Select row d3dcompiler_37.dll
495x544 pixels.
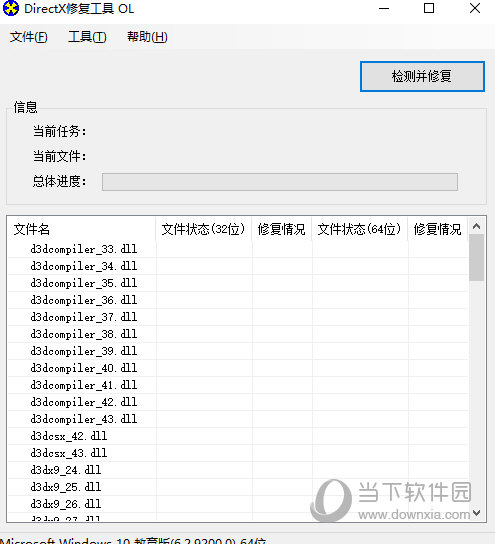(x=238, y=317)
